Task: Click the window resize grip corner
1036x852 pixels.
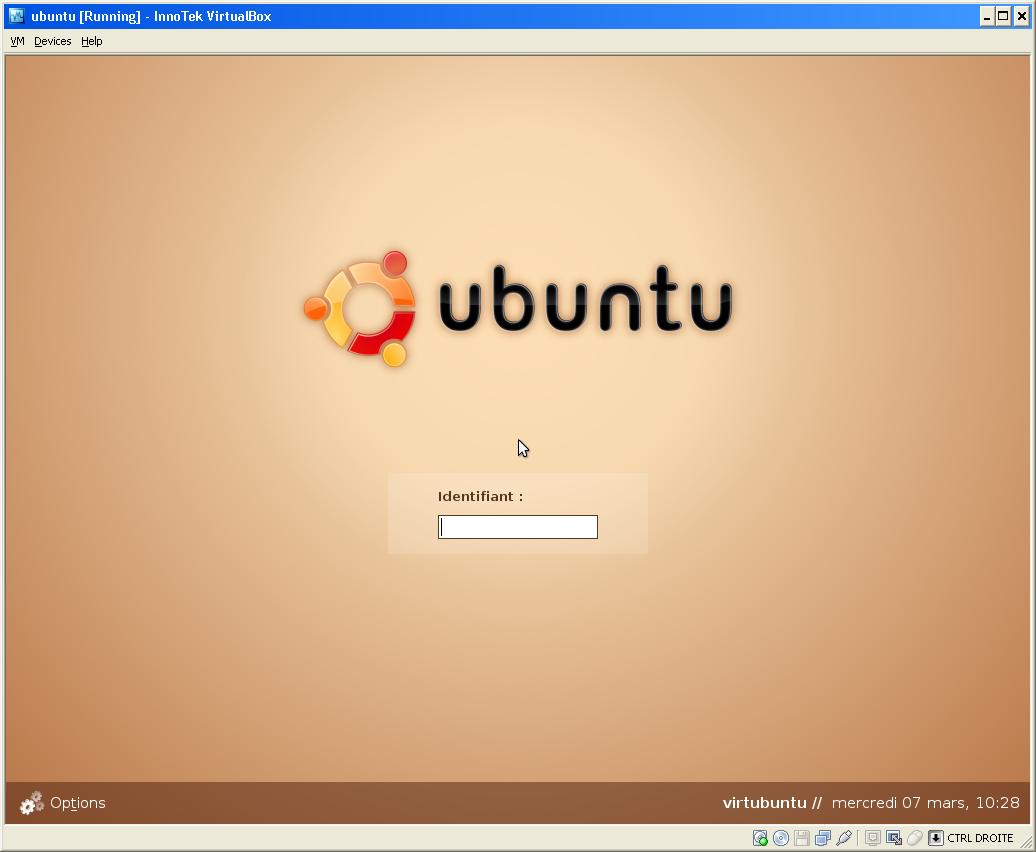Action: tap(1027, 841)
